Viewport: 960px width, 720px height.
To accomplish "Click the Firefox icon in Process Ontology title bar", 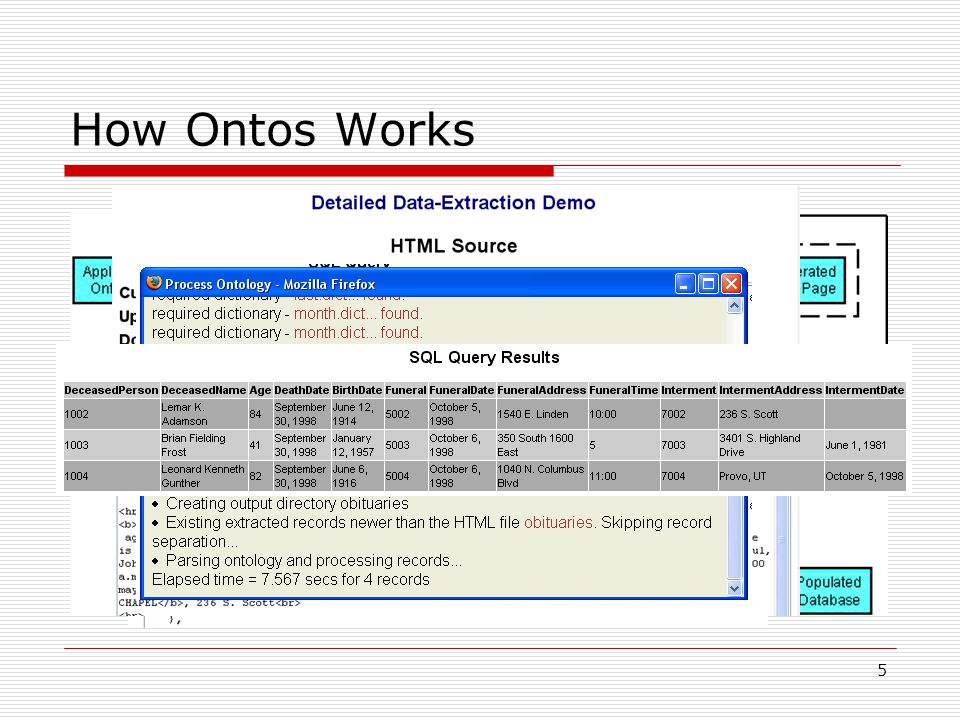I will click(154, 283).
